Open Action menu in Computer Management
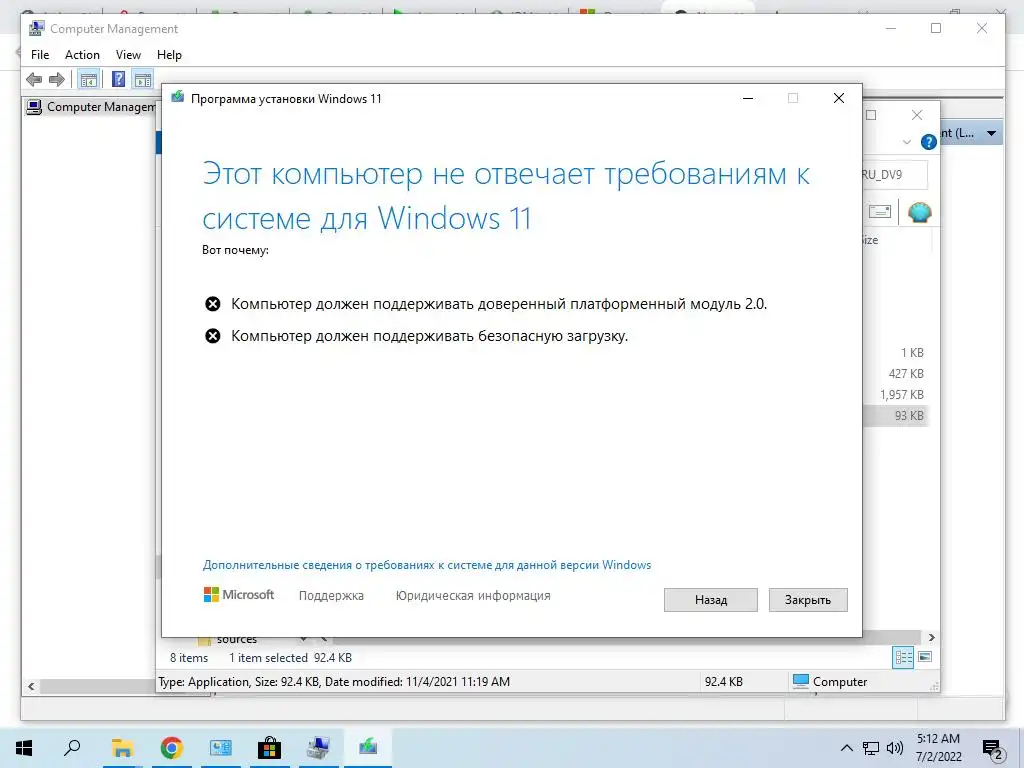Viewport: 1024px width, 768px height. point(82,55)
